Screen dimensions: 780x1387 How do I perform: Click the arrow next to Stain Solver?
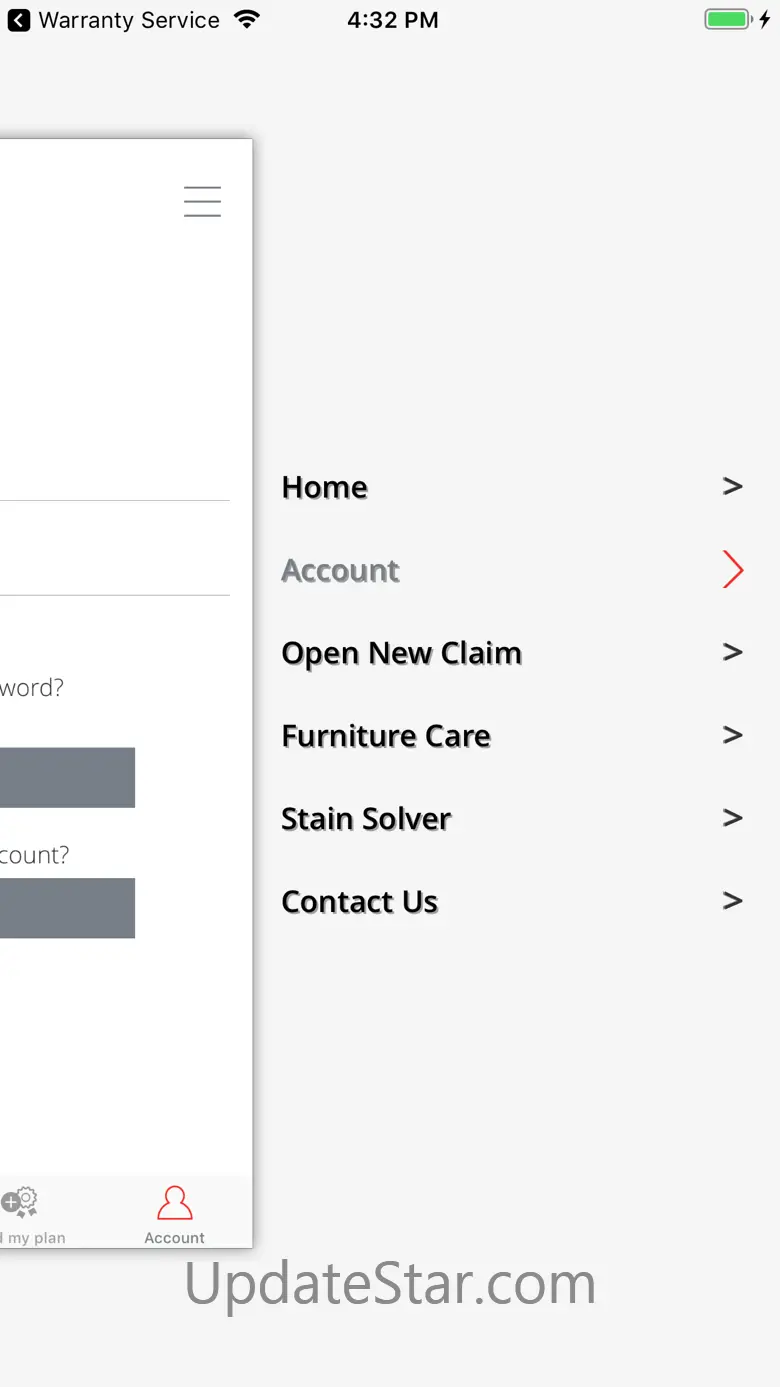(x=733, y=818)
